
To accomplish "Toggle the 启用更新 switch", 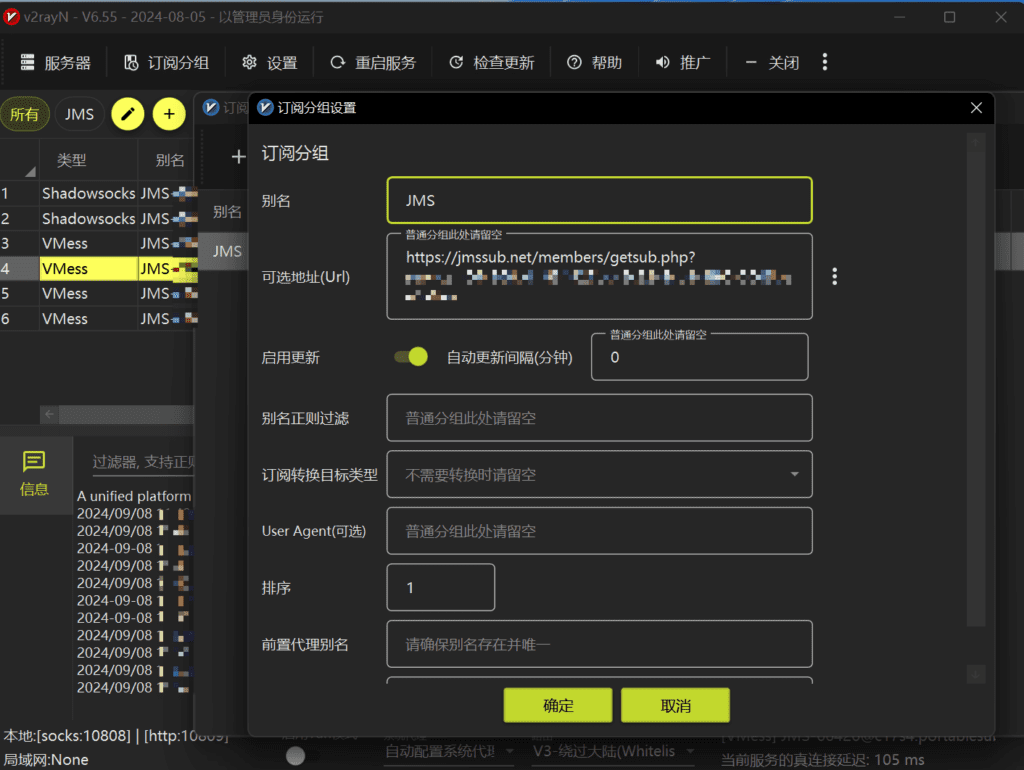I will click(411, 357).
